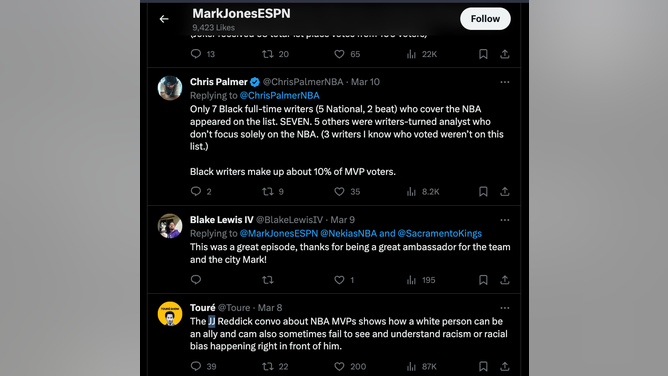Retweet Chris Palmer's tweet with 9 retweets
668x376 pixels.
(268, 192)
